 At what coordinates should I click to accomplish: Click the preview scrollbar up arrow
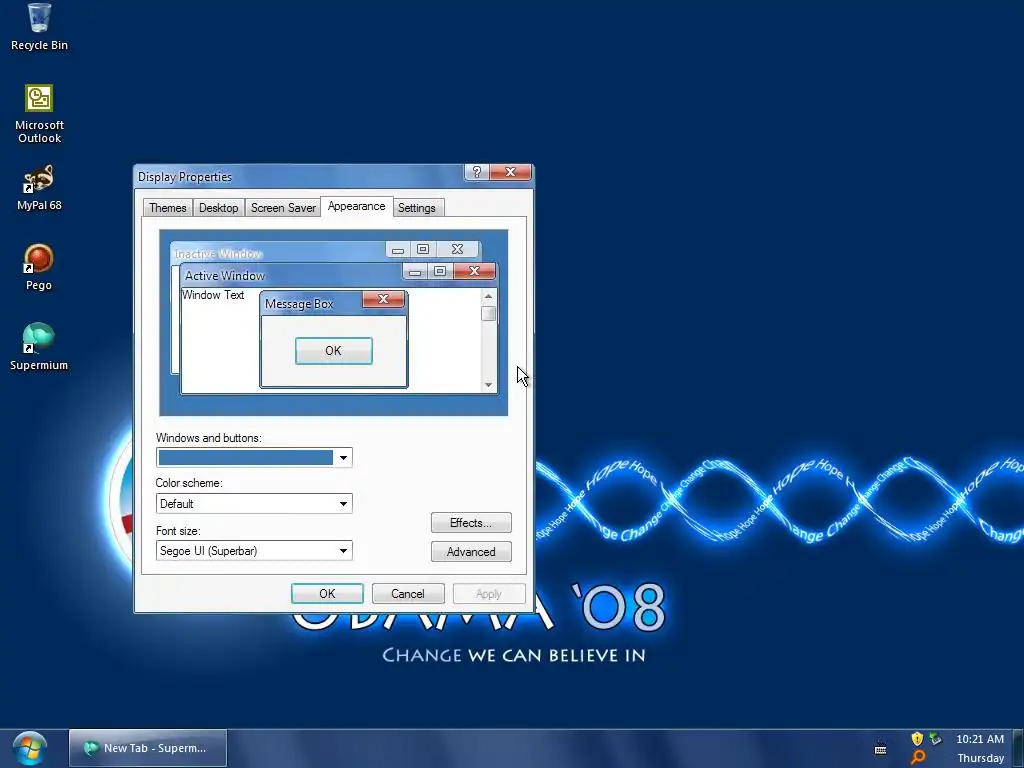click(x=488, y=296)
